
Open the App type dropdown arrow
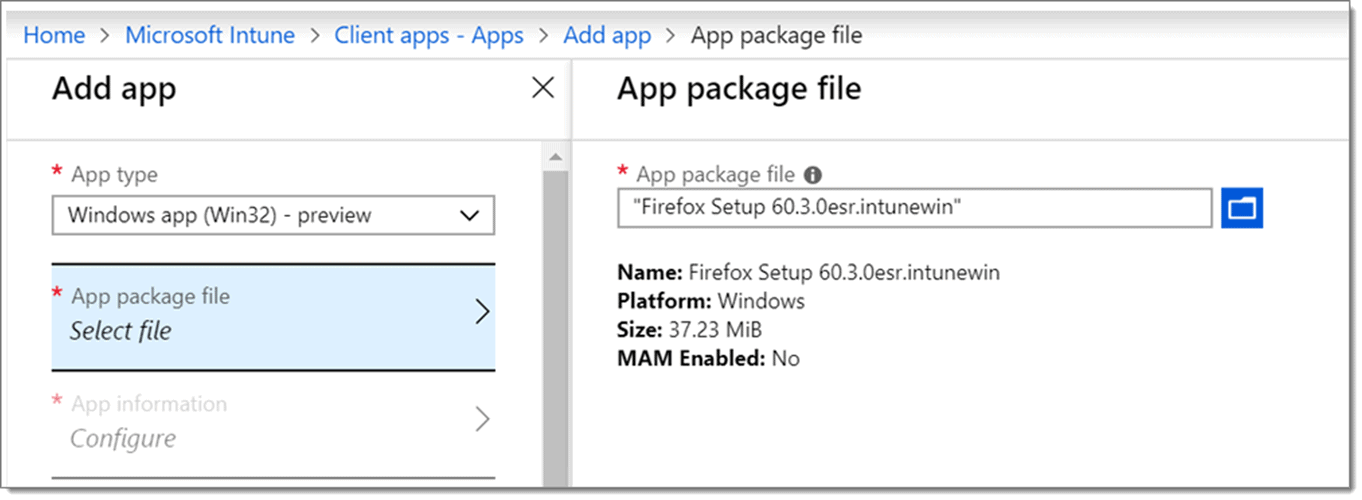[x=469, y=215]
